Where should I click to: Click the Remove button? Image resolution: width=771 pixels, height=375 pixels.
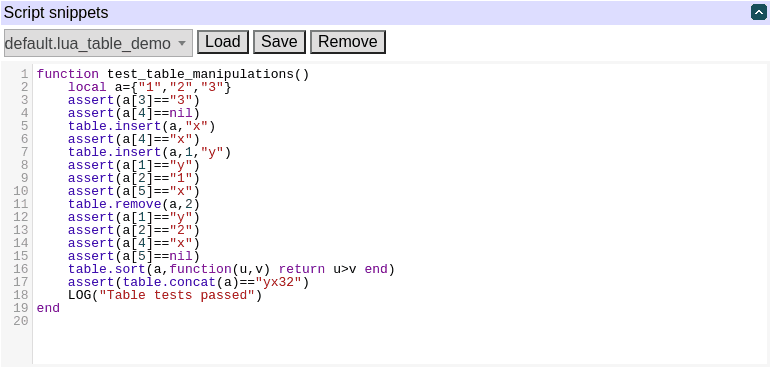(348, 42)
